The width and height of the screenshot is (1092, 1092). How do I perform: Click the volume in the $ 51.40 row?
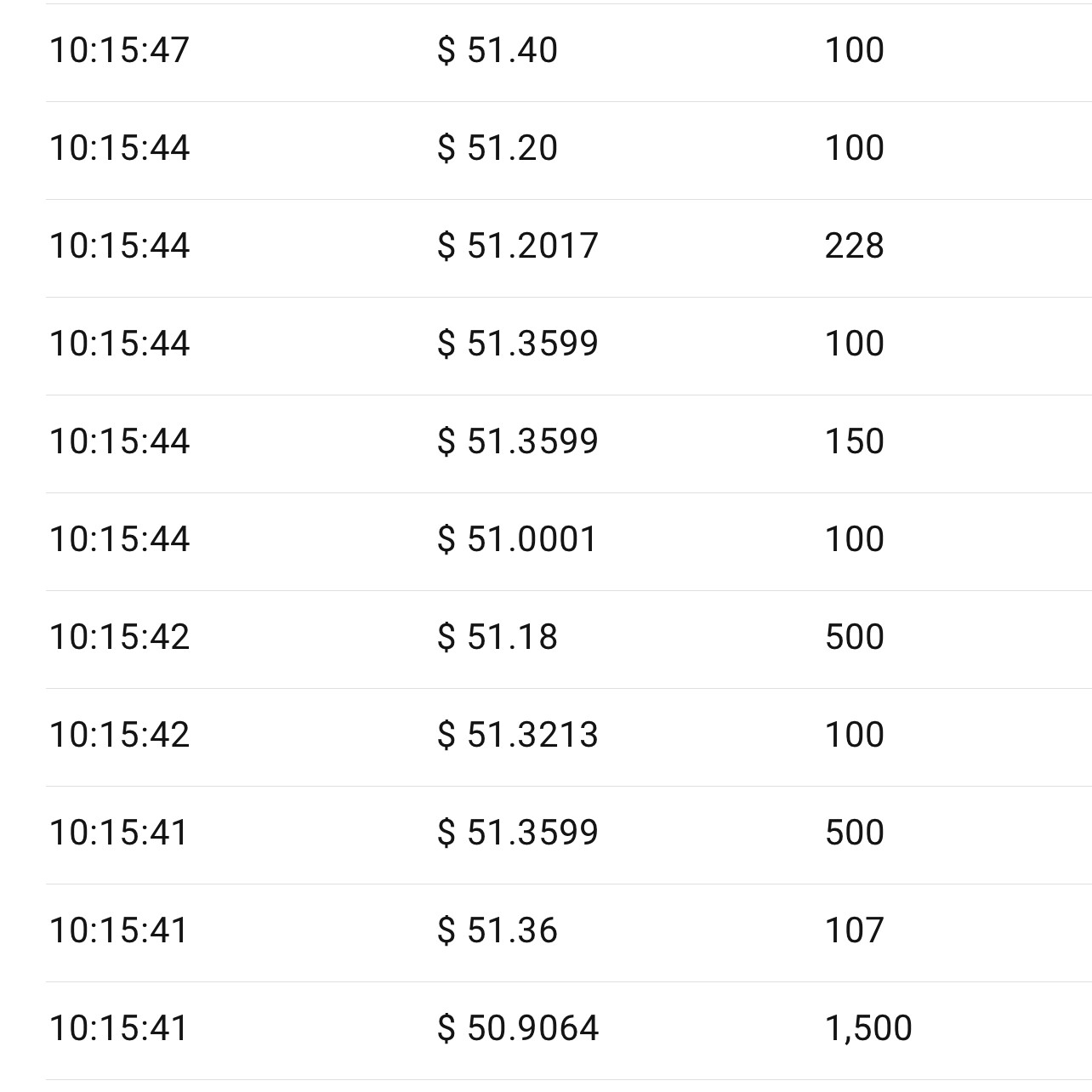[854, 50]
